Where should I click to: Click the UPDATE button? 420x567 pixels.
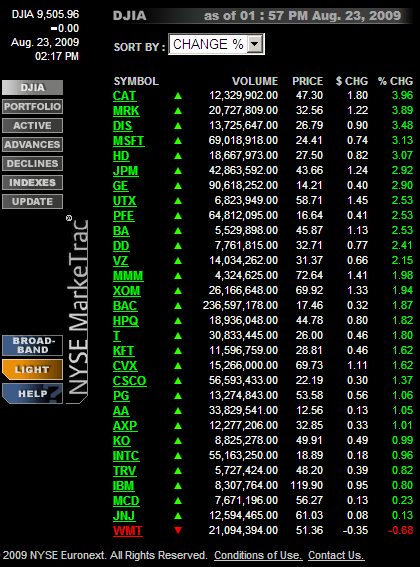pos(32,201)
